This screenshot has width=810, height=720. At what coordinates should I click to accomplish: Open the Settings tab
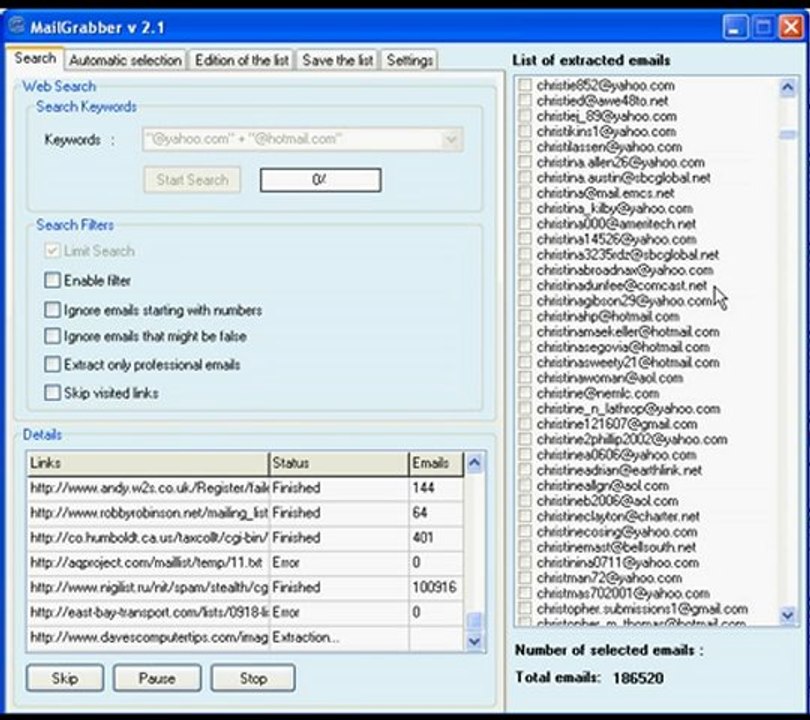pyautogui.click(x=410, y=60)
